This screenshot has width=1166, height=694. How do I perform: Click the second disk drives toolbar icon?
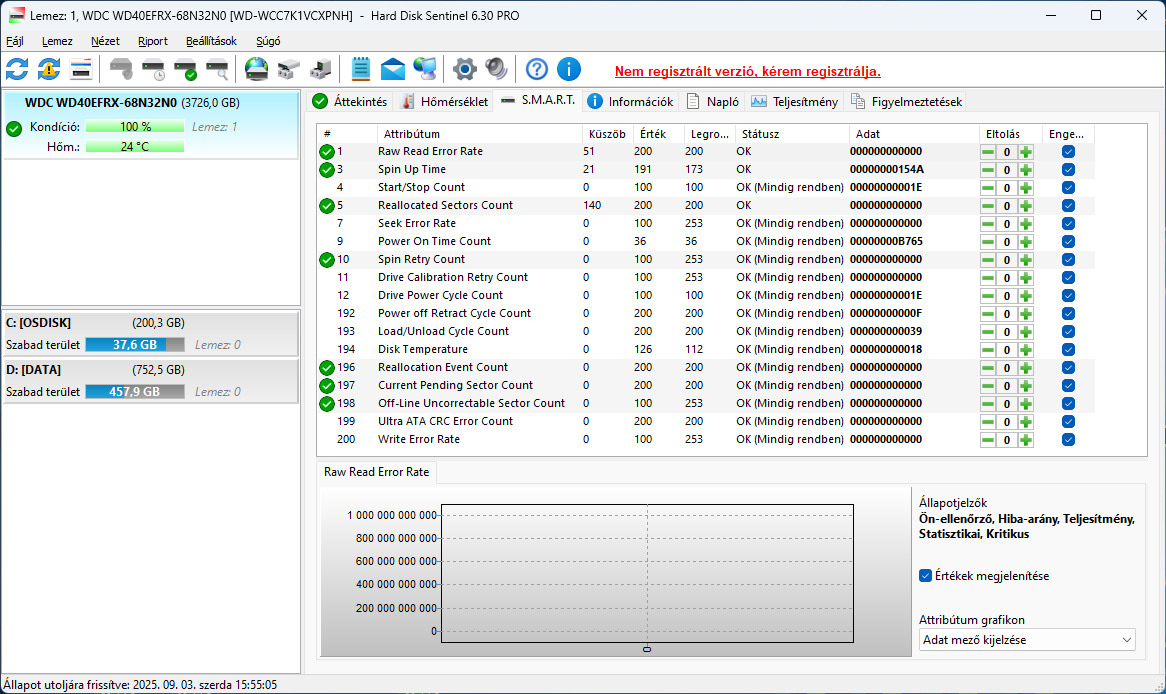pyautogui.click(x=321, y=69)
